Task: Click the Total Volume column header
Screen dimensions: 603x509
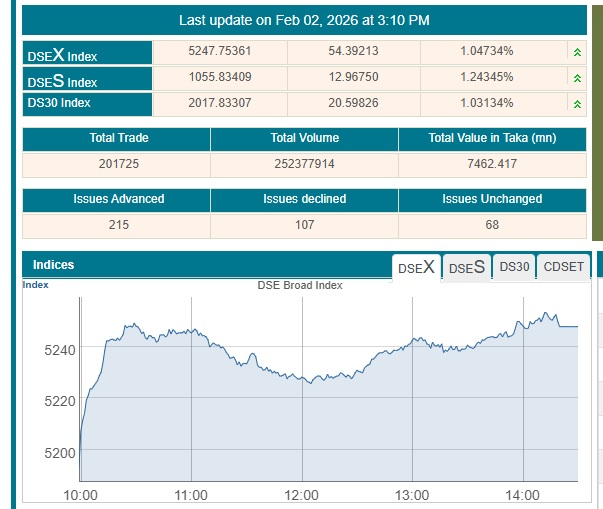Action: click(x=304, y=138)
